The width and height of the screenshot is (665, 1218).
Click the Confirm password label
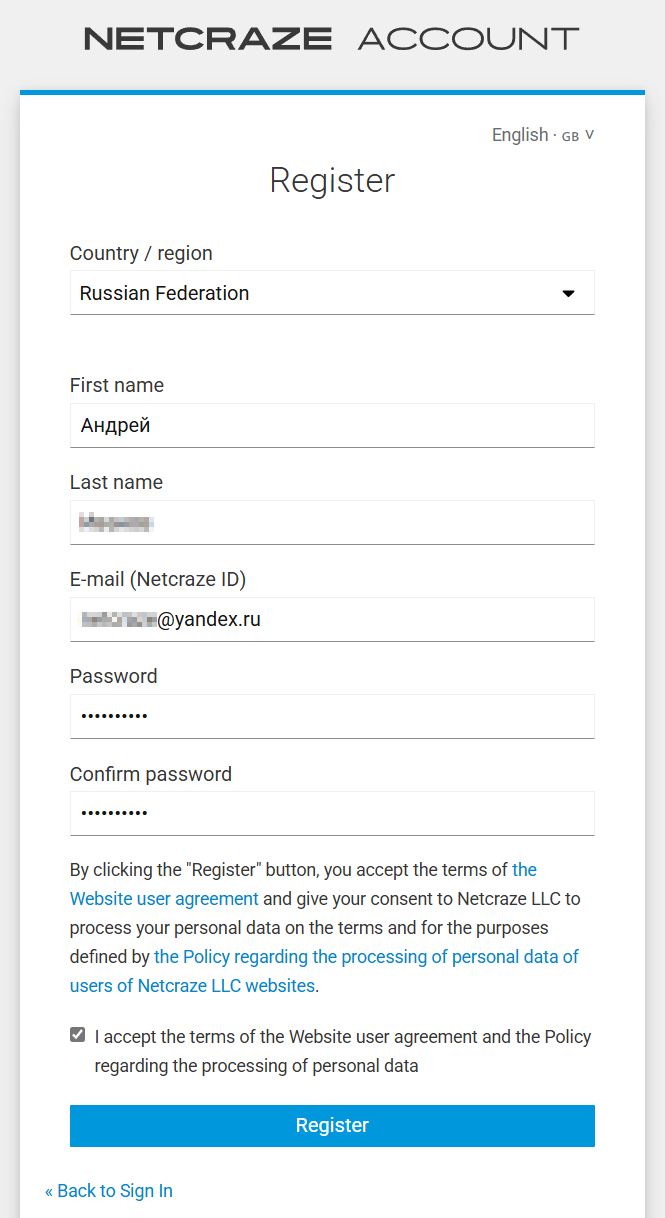pos(150,774)
